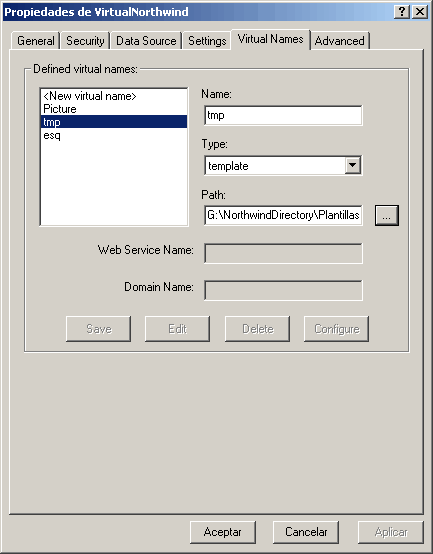Browse for path with ellipsis button
Image resolution: width=433 pixels, height=554 pixels.
pyautogui.click(x=387, y=215)
